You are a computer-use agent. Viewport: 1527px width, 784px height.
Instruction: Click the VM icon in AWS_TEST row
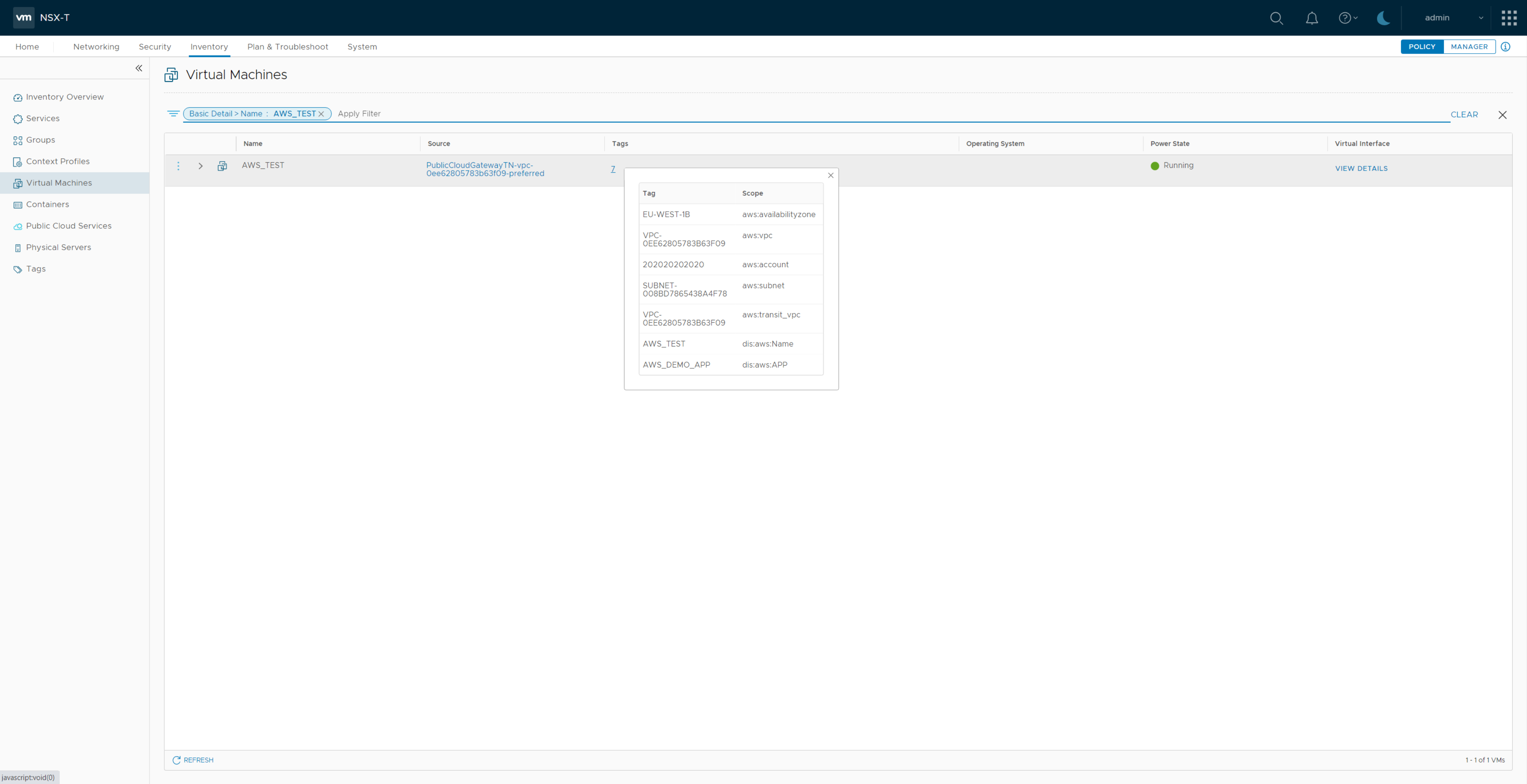point(222,166)
